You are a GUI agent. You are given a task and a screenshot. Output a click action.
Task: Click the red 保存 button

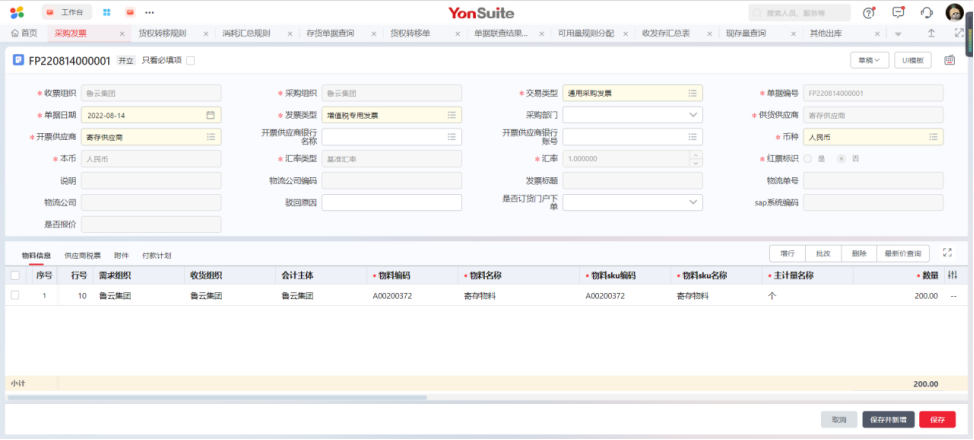(937, 420)
